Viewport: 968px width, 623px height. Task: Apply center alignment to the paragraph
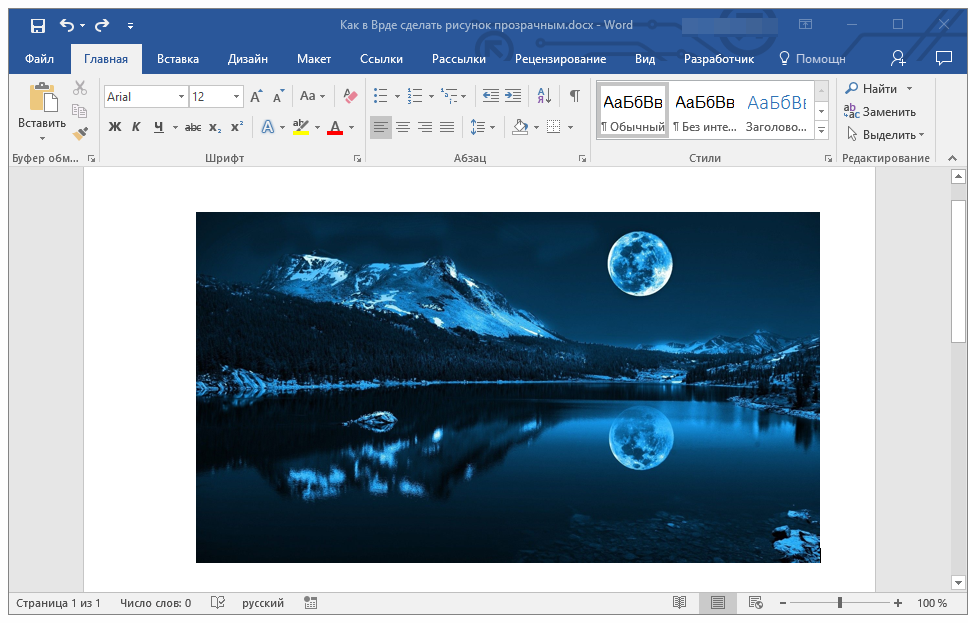click(x=403, y=127)
